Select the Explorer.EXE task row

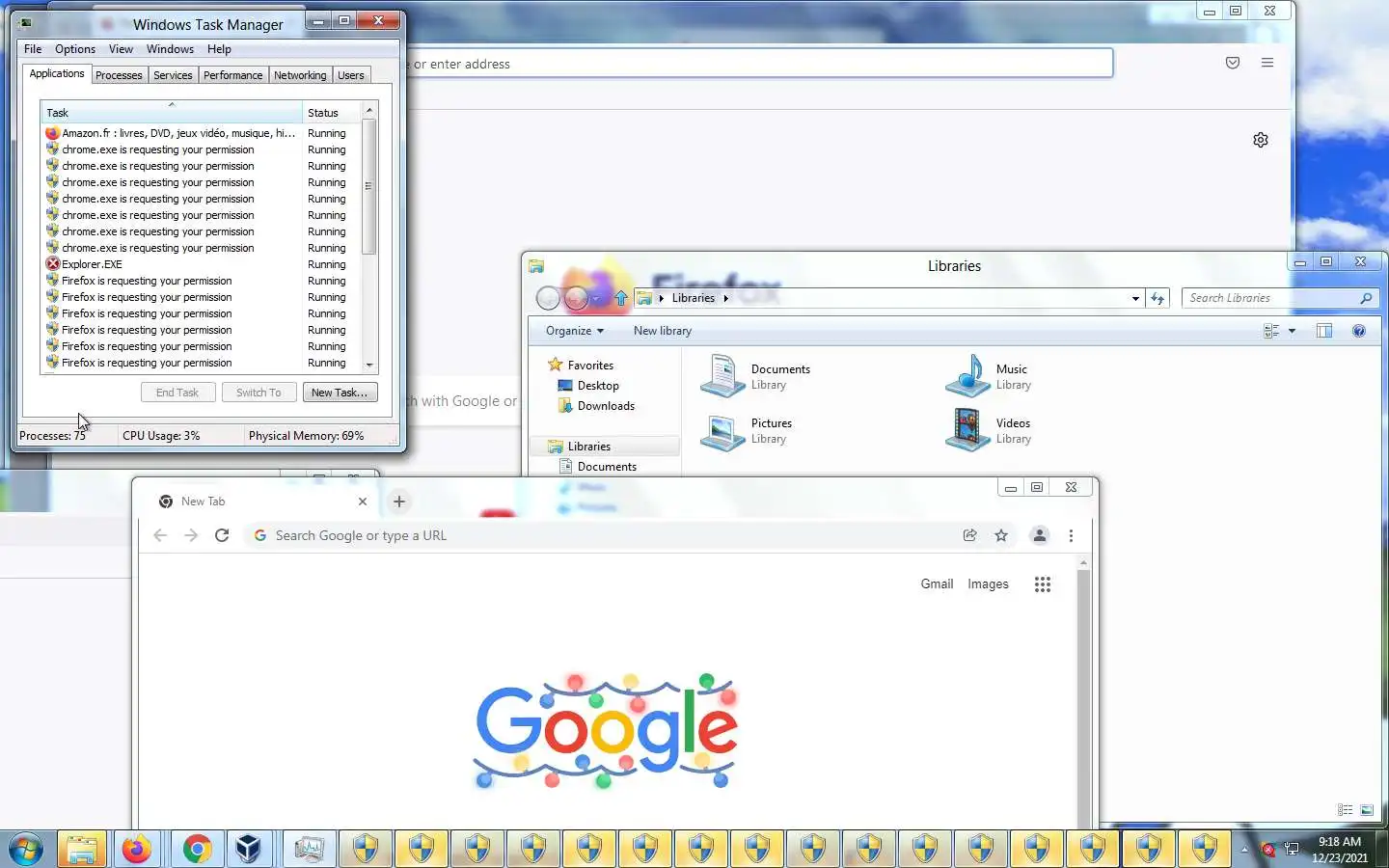[x=202, y=264]
